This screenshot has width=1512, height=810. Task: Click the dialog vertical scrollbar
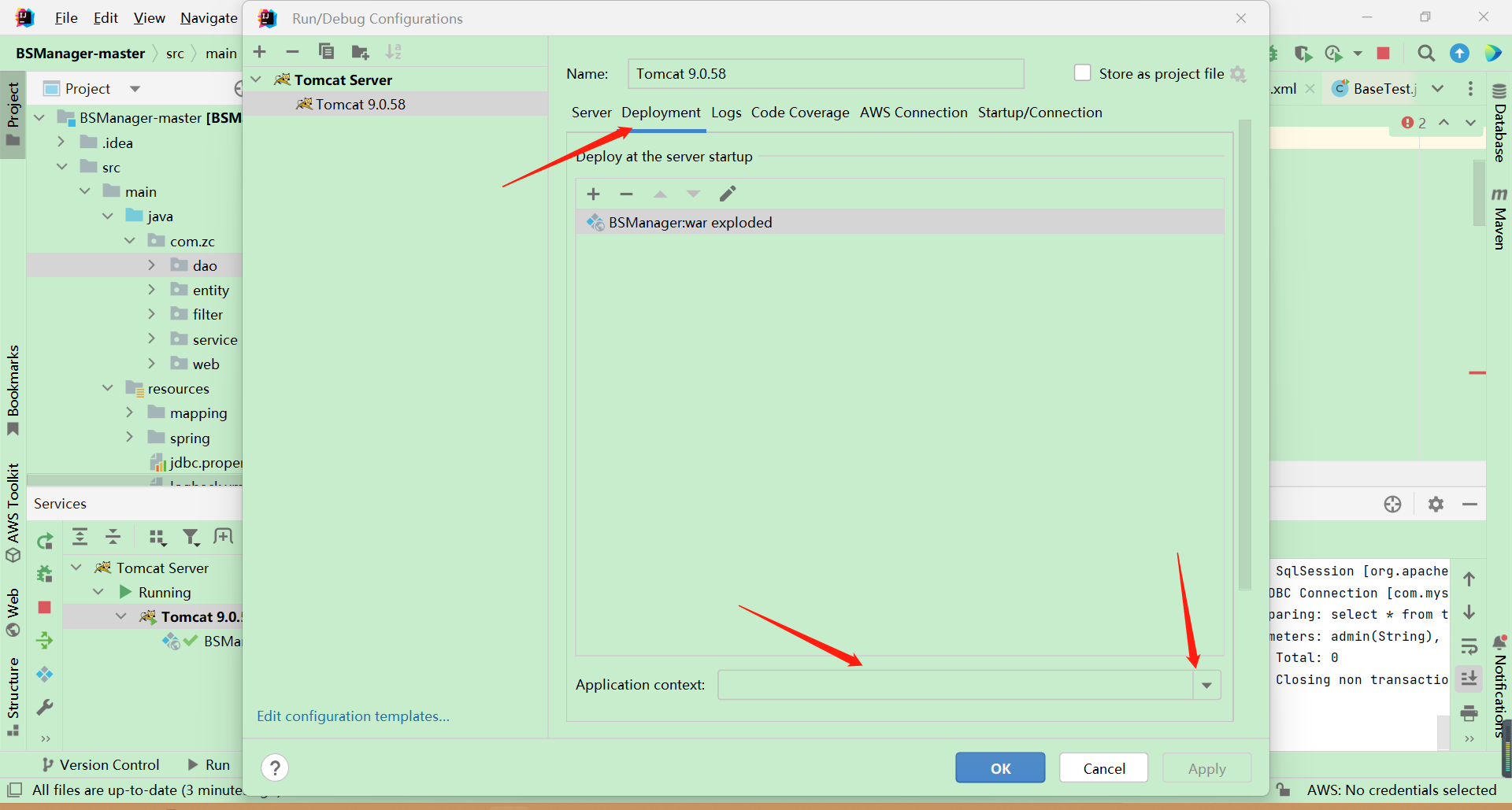click(x=1244, y=354)
